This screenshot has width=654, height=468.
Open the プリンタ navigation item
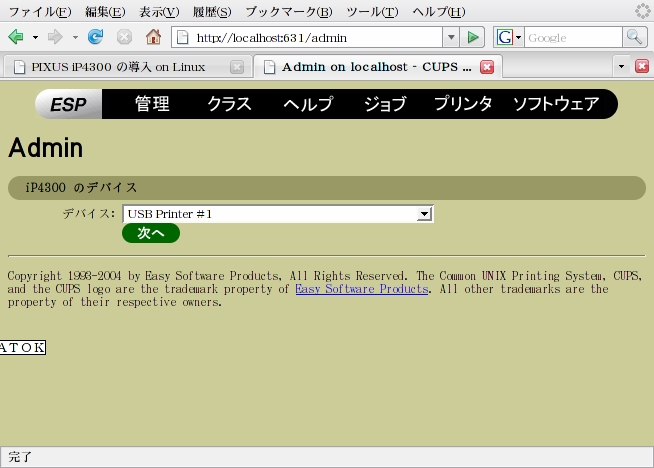463,104
